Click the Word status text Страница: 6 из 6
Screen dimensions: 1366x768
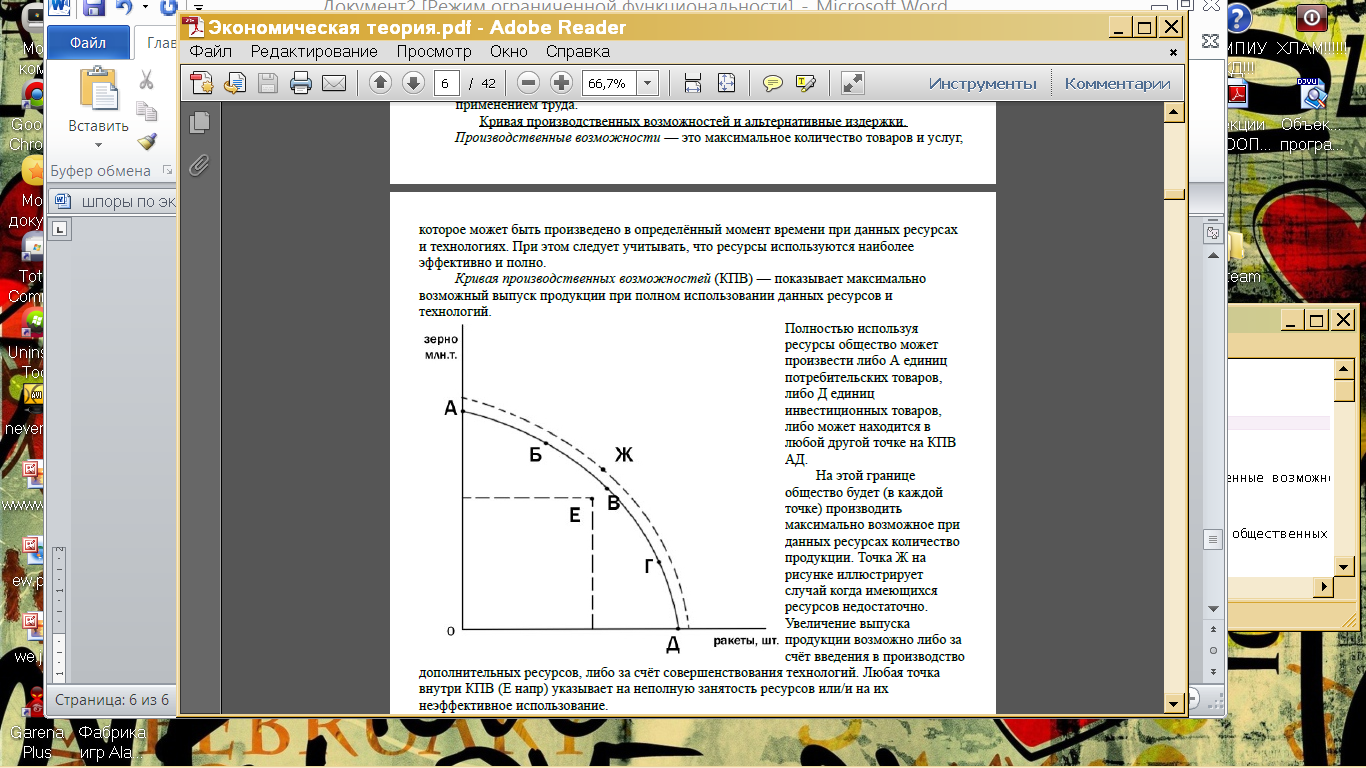point(112,700)
